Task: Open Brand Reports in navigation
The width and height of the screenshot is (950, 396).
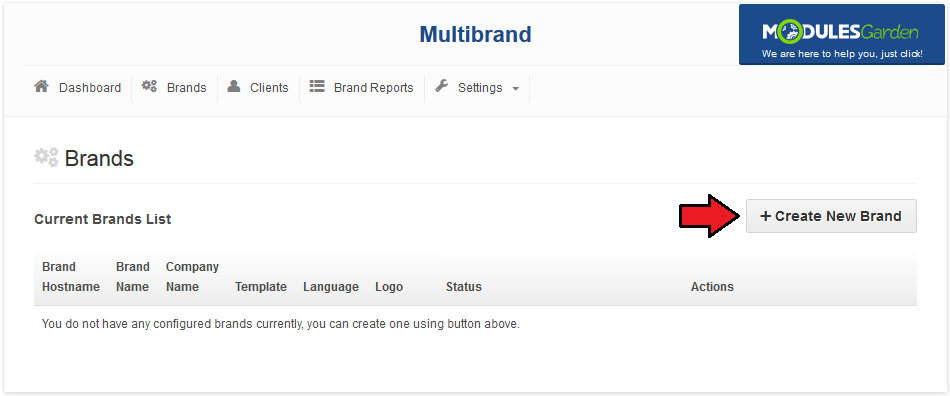Action: pos(373,88)
